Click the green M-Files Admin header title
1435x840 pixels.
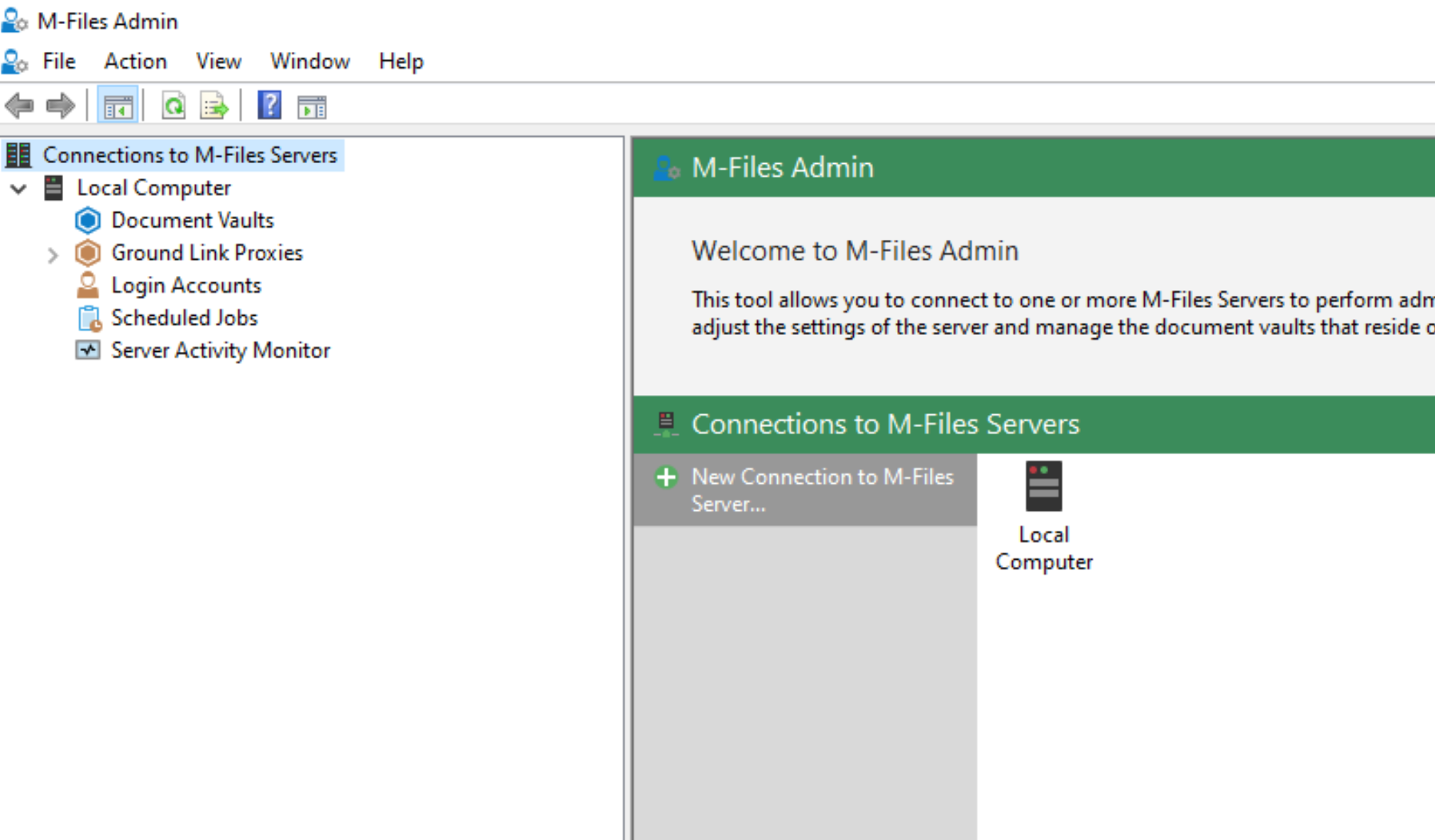point(783,168)
